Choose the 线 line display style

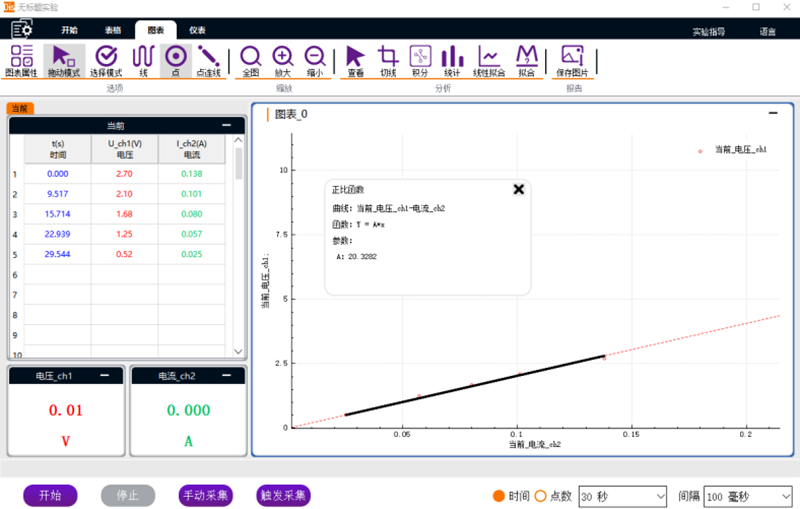point(143,61)
